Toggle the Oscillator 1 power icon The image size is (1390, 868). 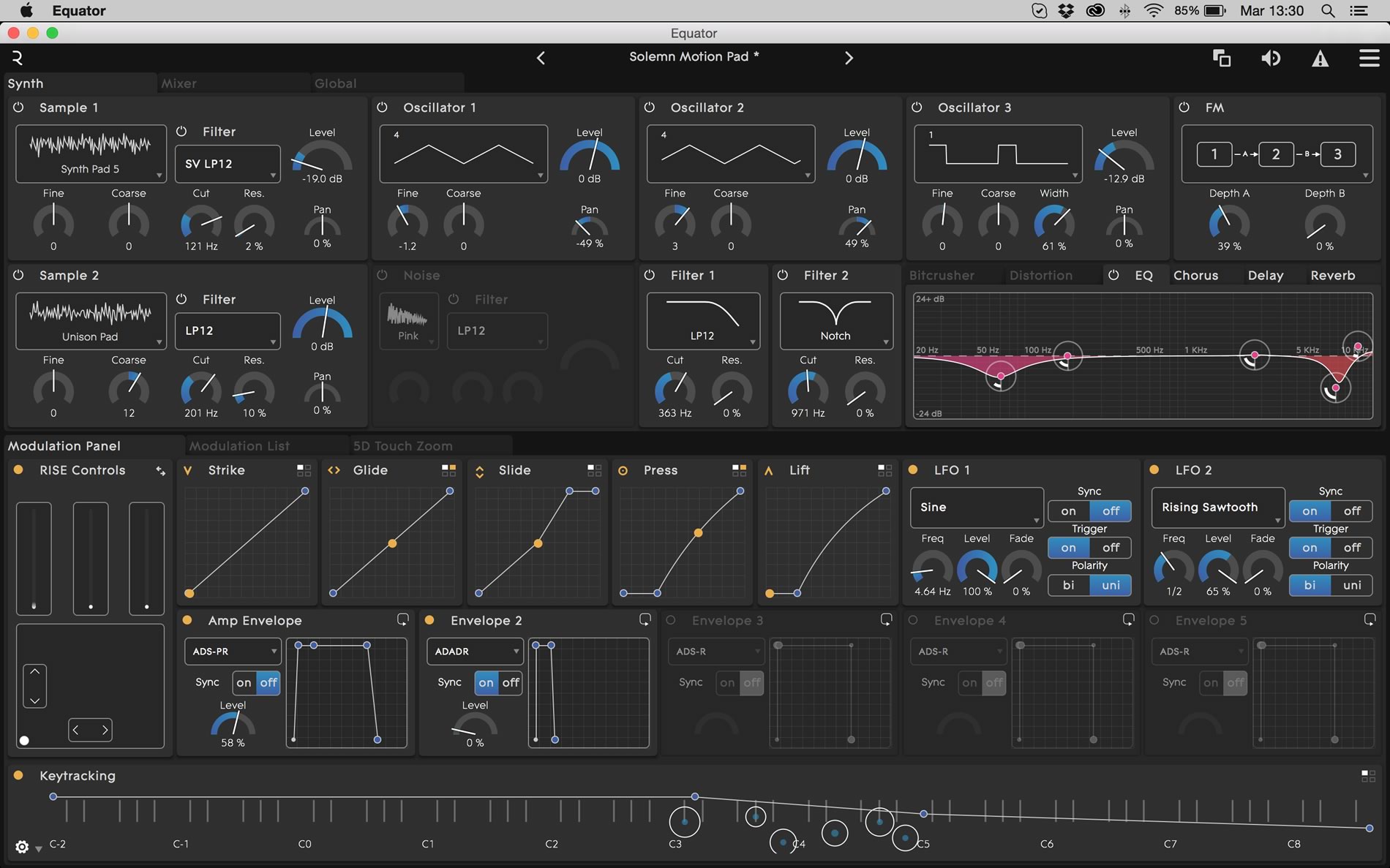click(x=382, y=107)
